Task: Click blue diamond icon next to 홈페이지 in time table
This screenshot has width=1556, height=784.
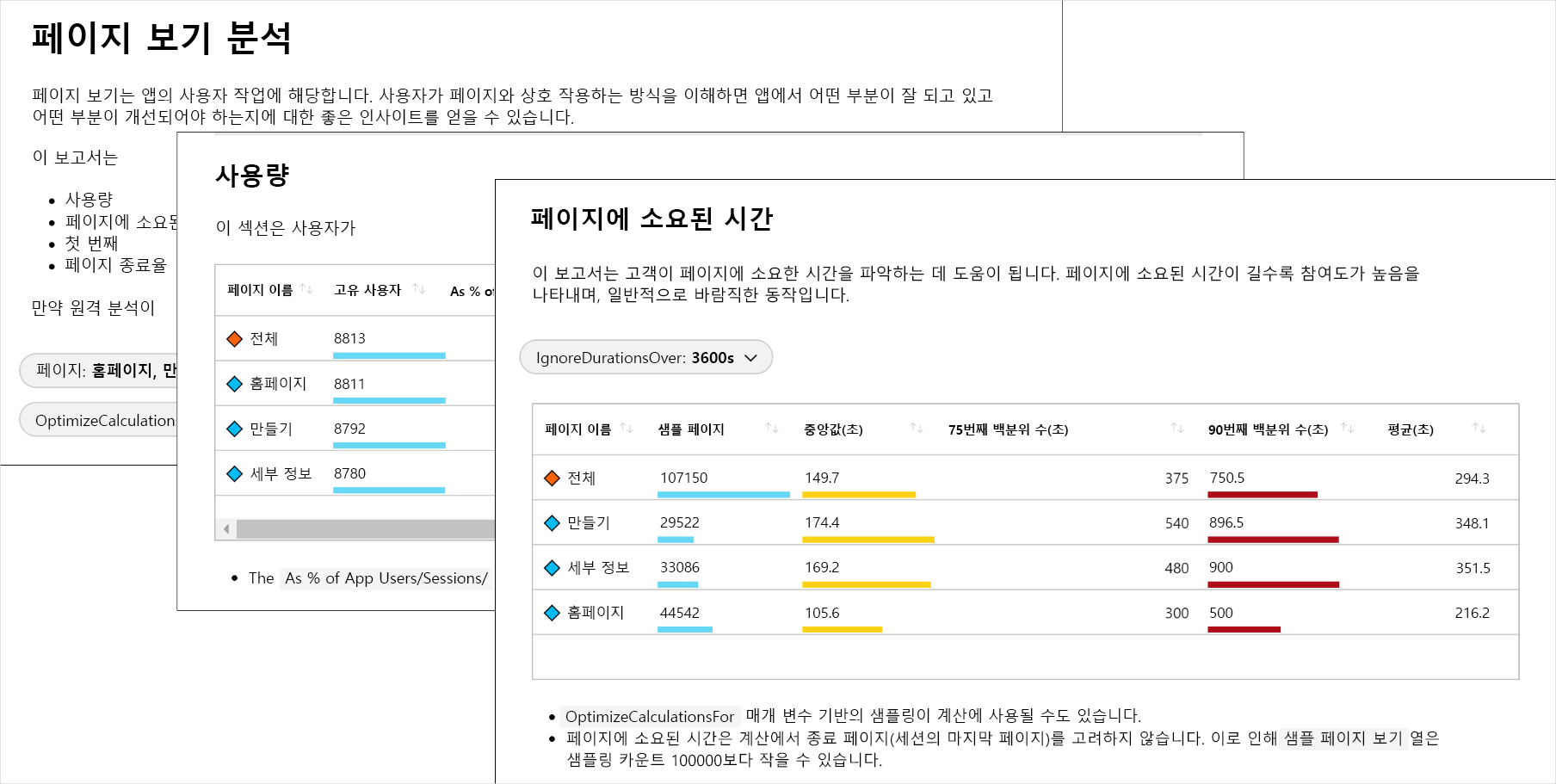Action: pyautogui.click(x=553, y=613)
